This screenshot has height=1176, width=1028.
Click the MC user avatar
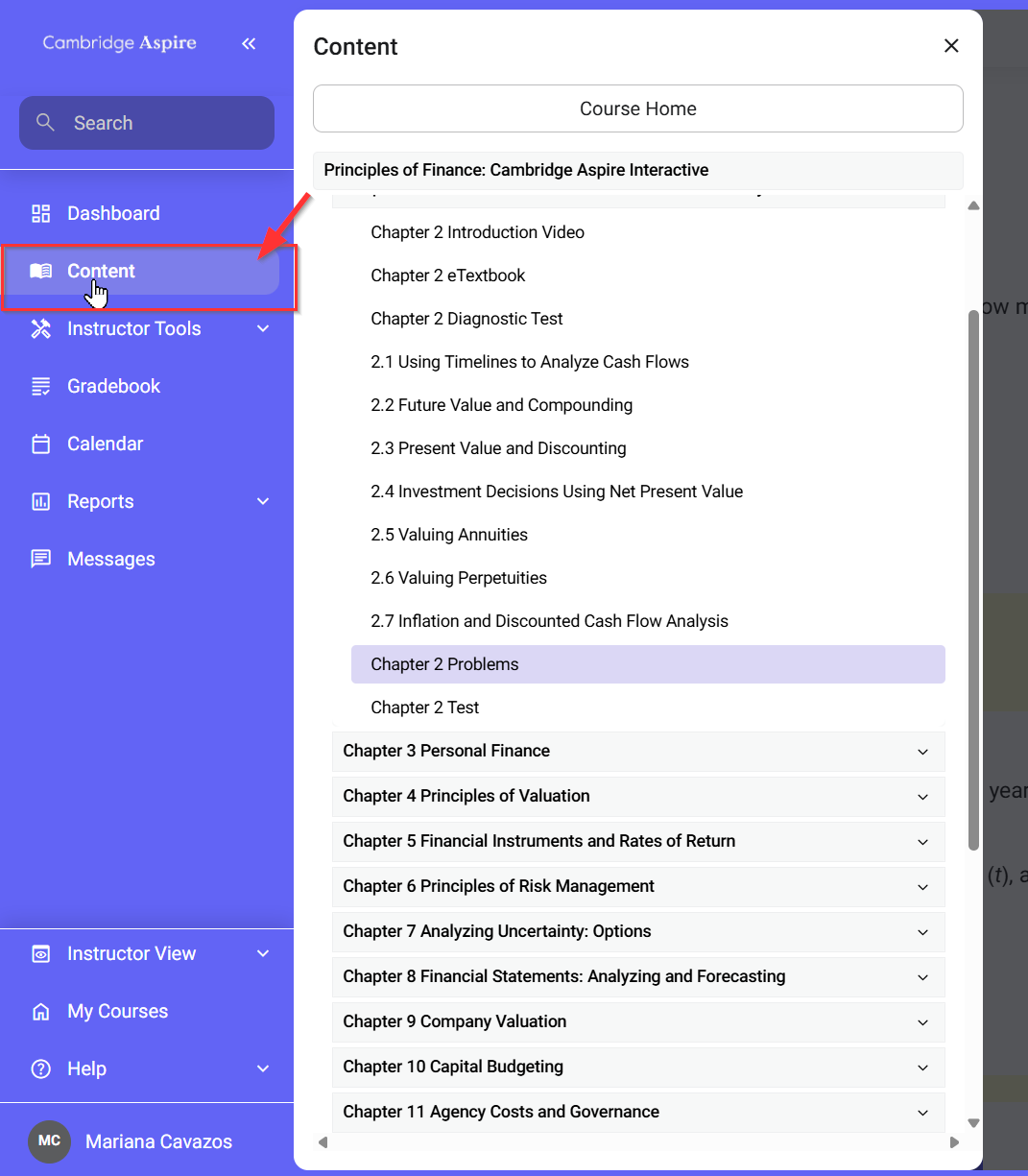click(49, 1141)
